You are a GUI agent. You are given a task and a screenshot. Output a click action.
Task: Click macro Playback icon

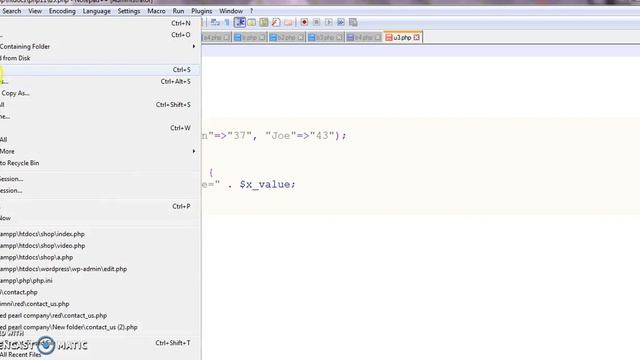[x=329, y=22]
